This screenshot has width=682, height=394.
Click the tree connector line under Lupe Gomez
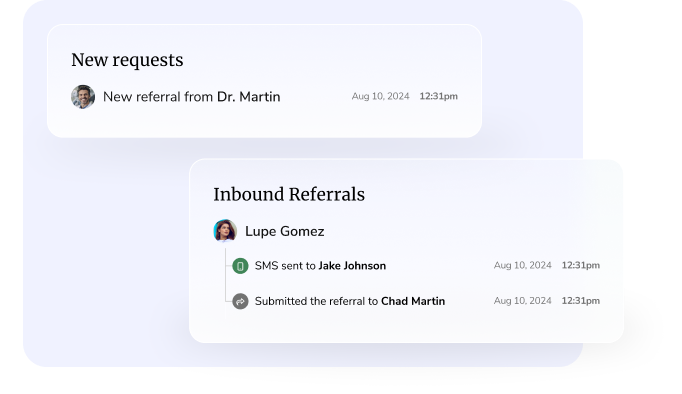[225, 275]
